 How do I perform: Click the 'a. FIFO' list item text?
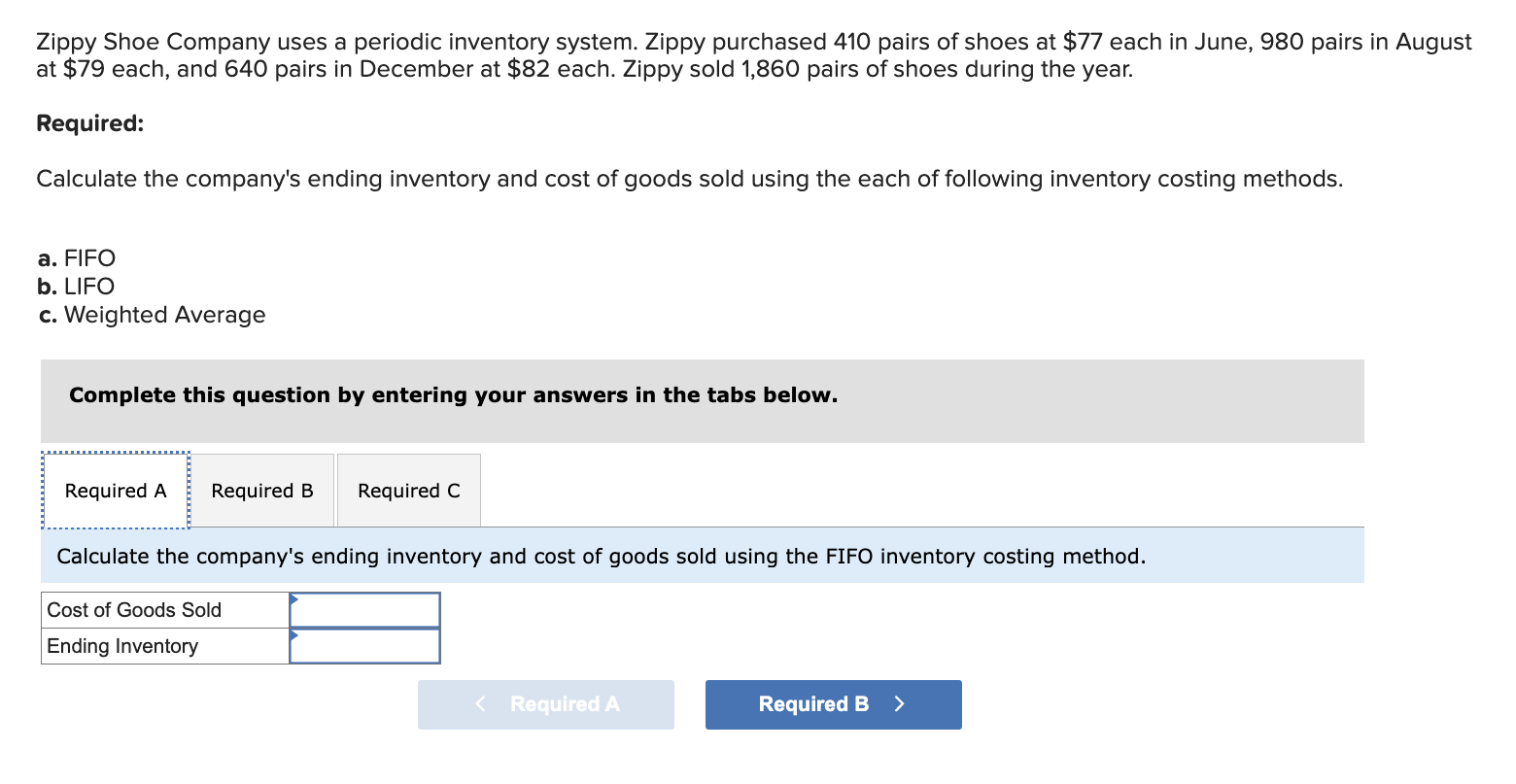pos(76,257)
